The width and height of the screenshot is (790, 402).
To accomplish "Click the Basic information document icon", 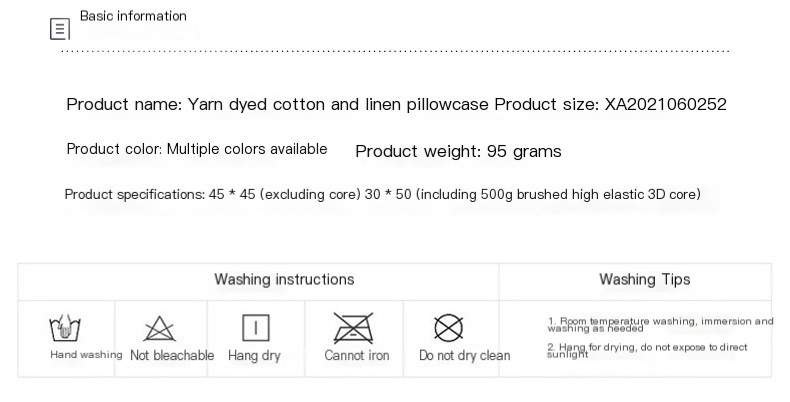I will pyautogui.click(x=60, y=30).
